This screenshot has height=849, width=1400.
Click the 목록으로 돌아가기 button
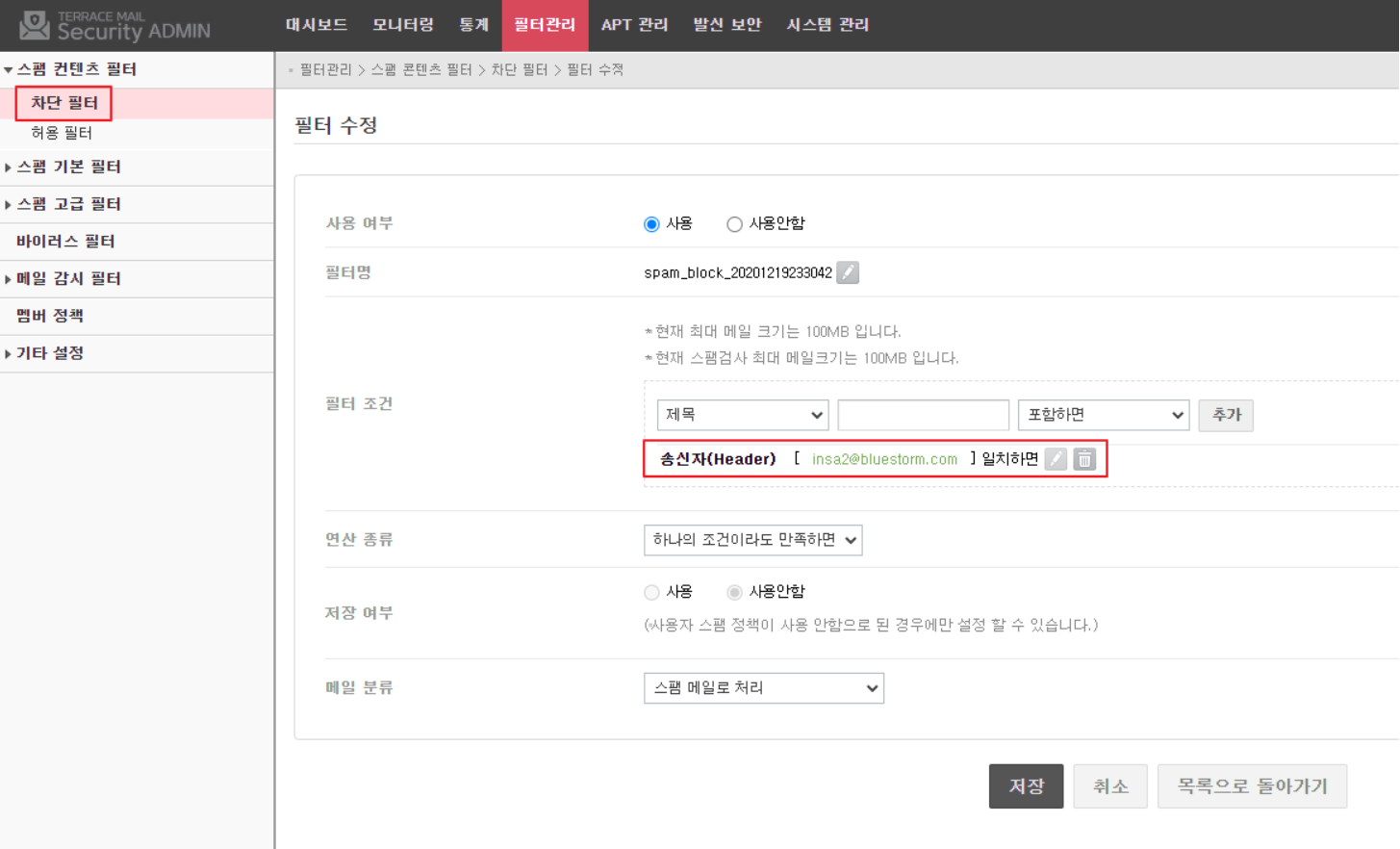click(x=1251, y=786)
